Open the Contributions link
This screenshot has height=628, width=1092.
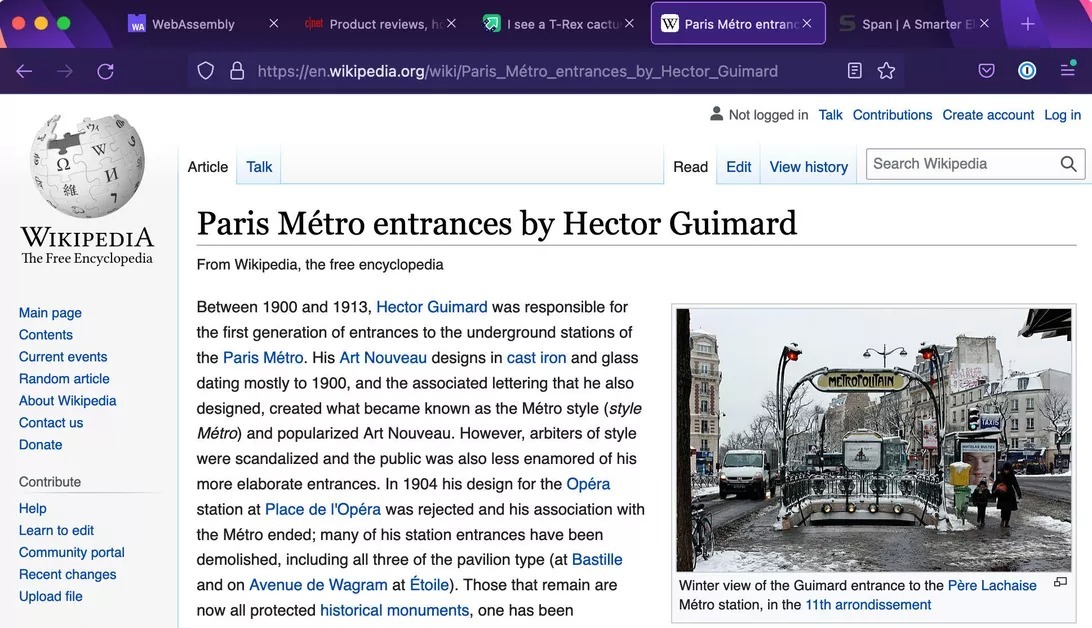pyautogui.click(x=892, y=115)
